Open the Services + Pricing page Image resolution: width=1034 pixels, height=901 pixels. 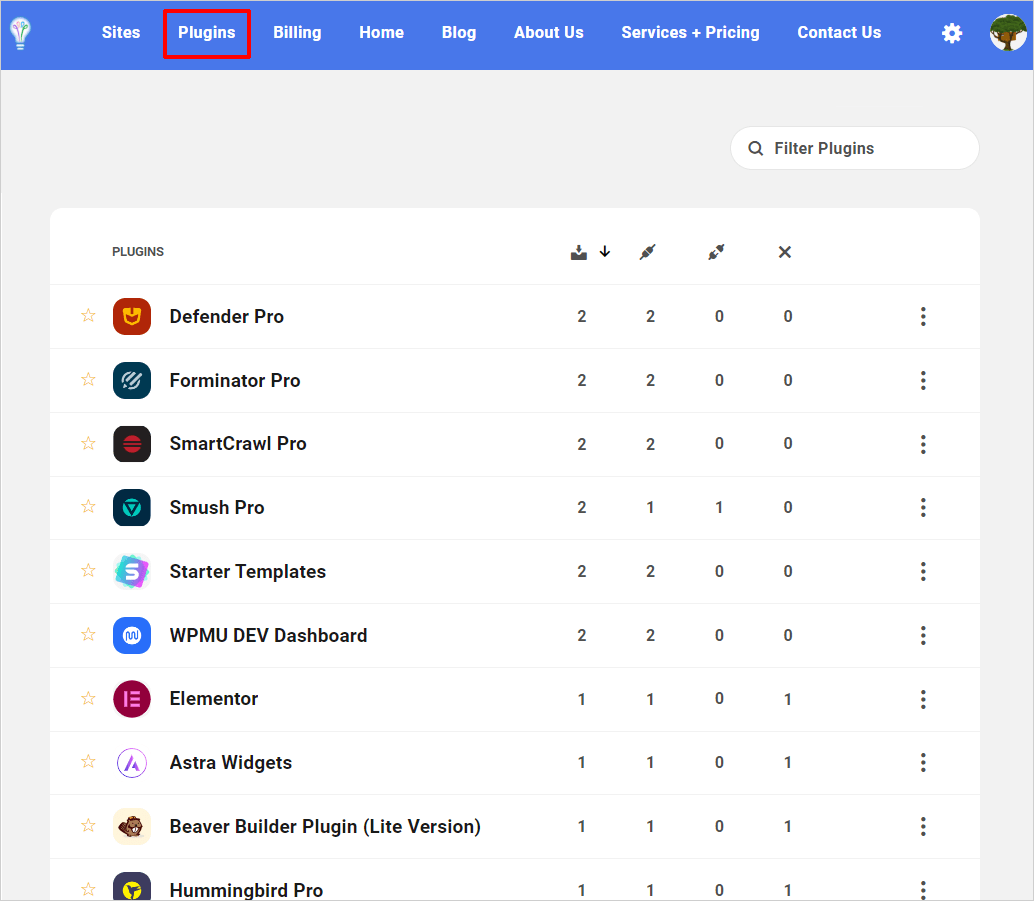tap(690, 33)
